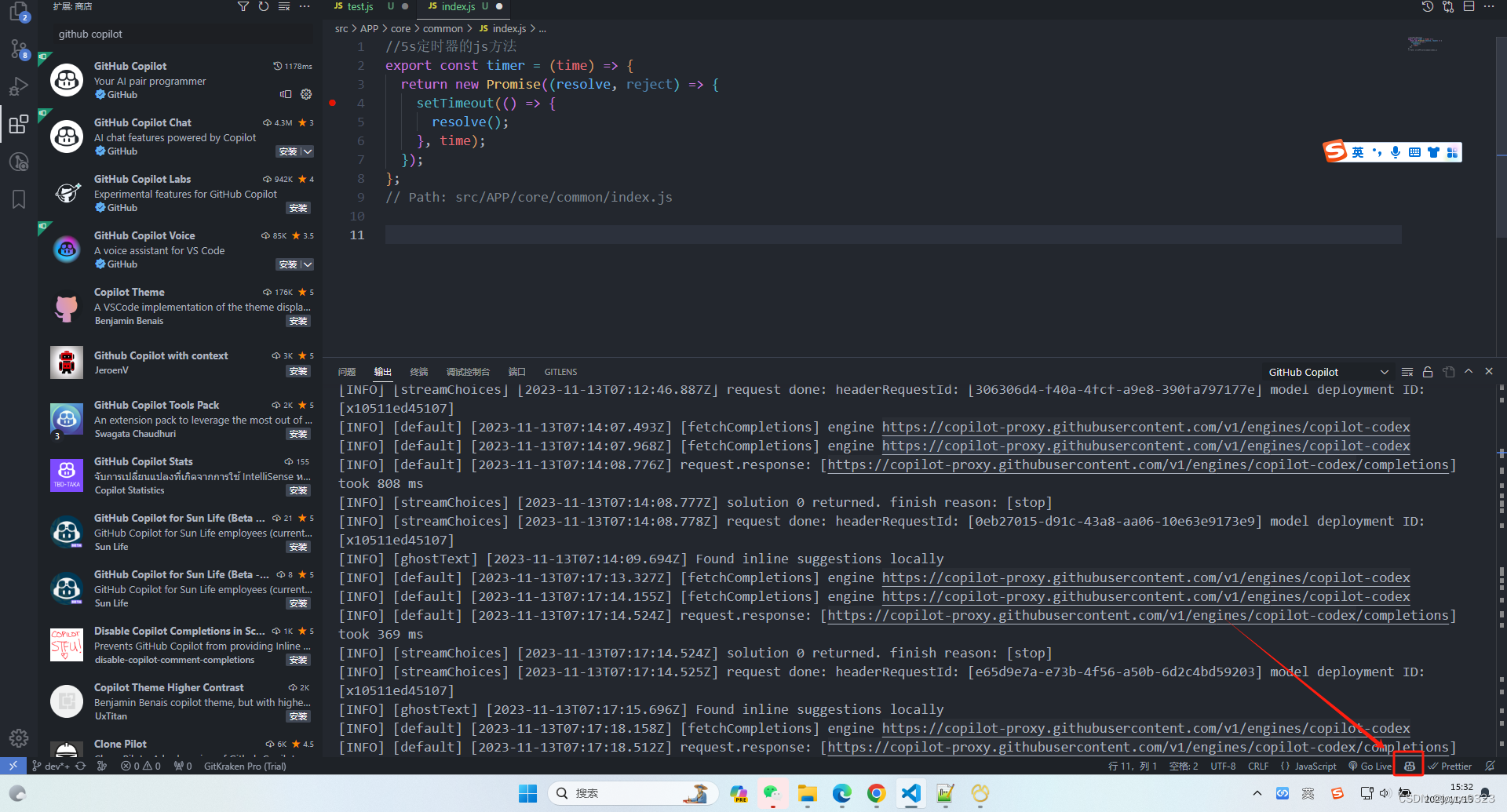Clear the output panel
Image resolution: width=1507 pixels, height=812 pixels.
click(x=1407, y=372)
